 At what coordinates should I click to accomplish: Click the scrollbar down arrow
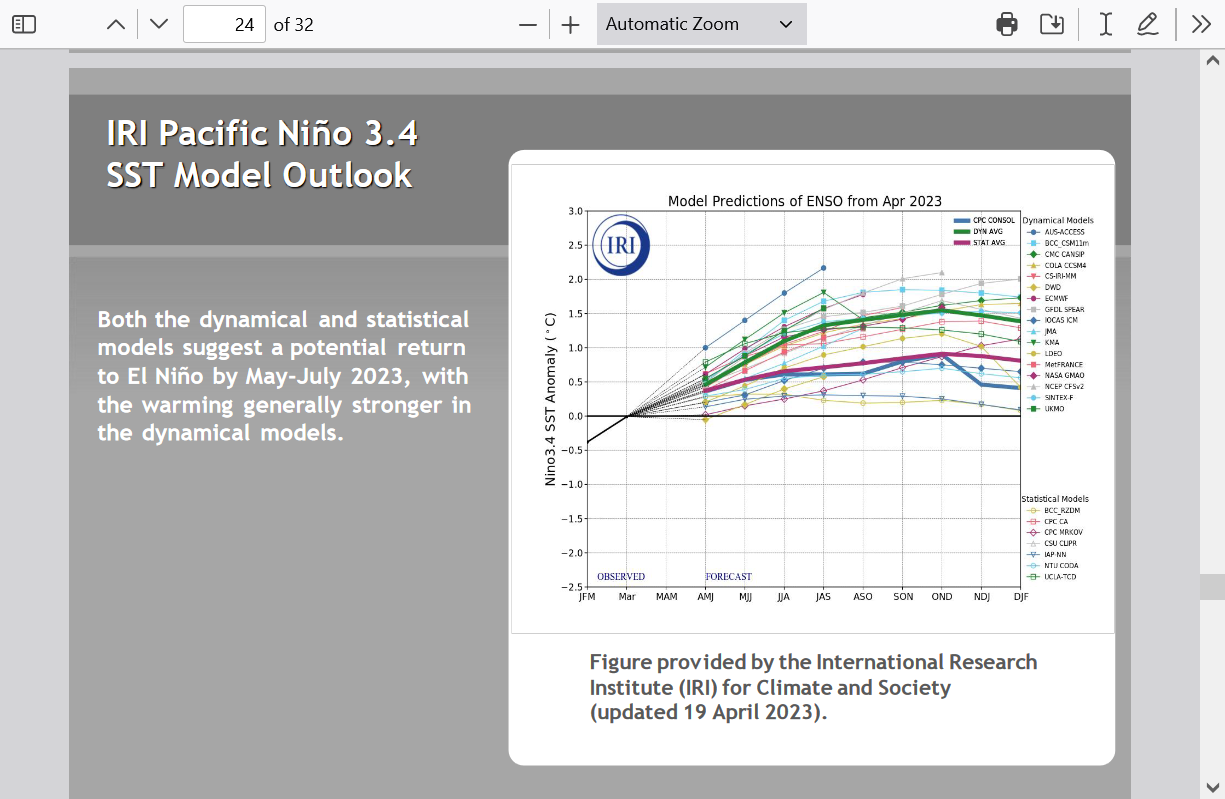(1214, 786)
